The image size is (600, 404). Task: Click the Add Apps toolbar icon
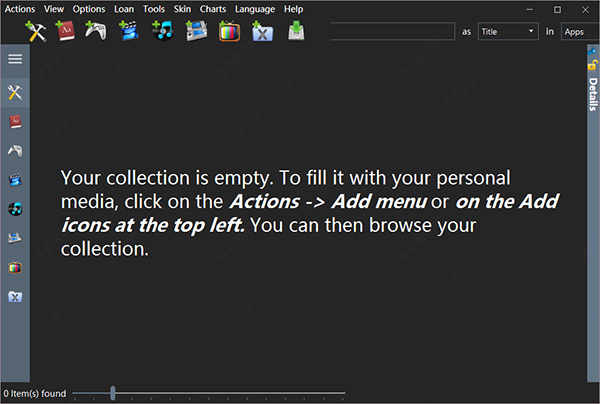[x=35, y=31]
